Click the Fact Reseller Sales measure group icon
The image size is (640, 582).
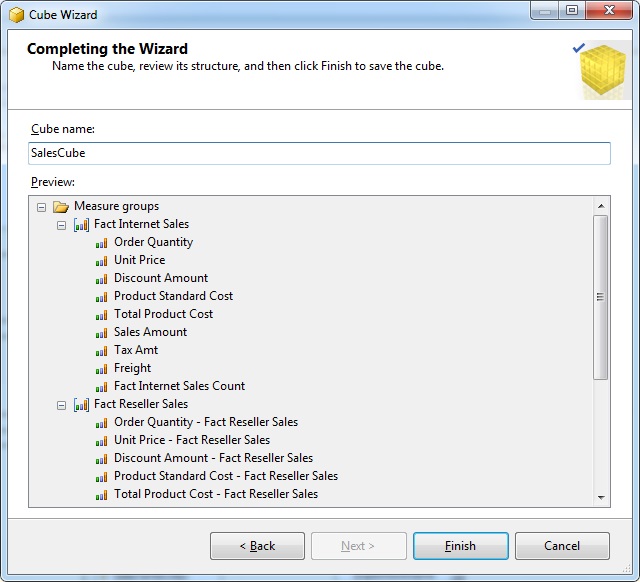[x=81, y=405]
